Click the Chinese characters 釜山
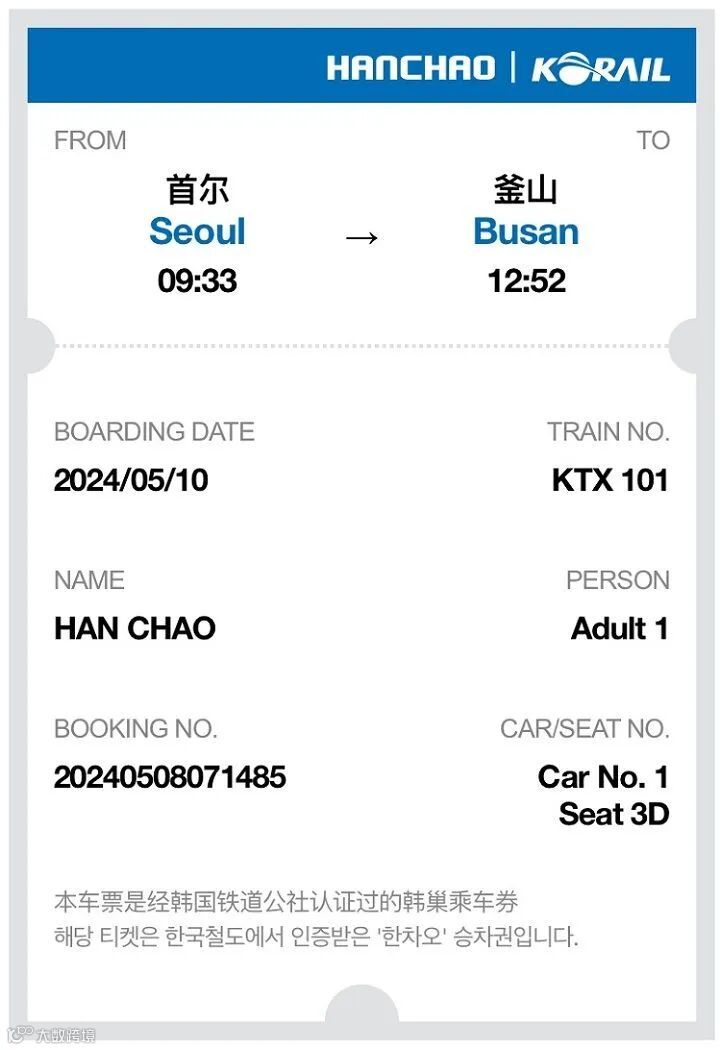 point(526,189)
